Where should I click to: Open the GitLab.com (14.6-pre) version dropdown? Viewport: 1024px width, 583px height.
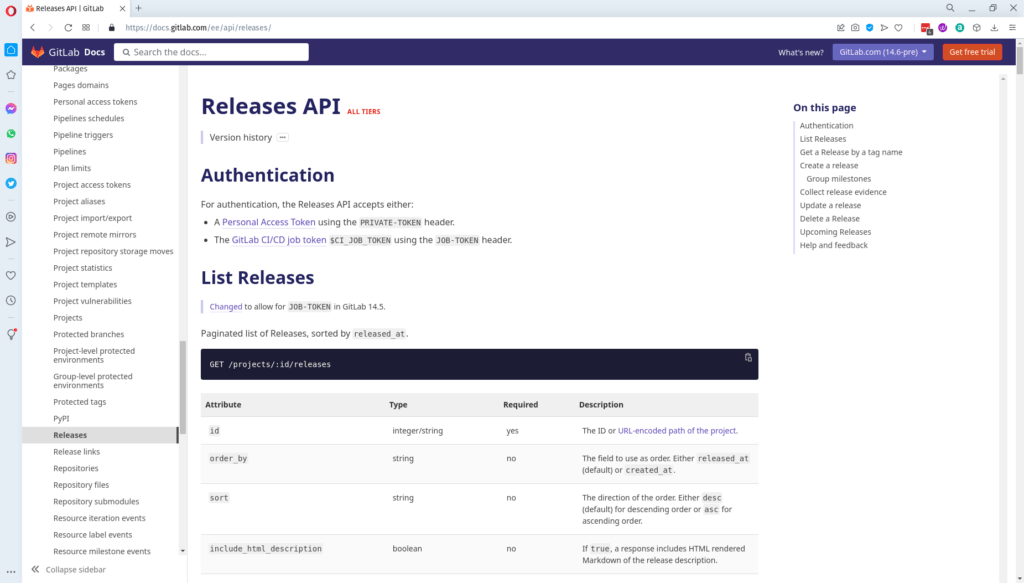[x=882, y=52]
